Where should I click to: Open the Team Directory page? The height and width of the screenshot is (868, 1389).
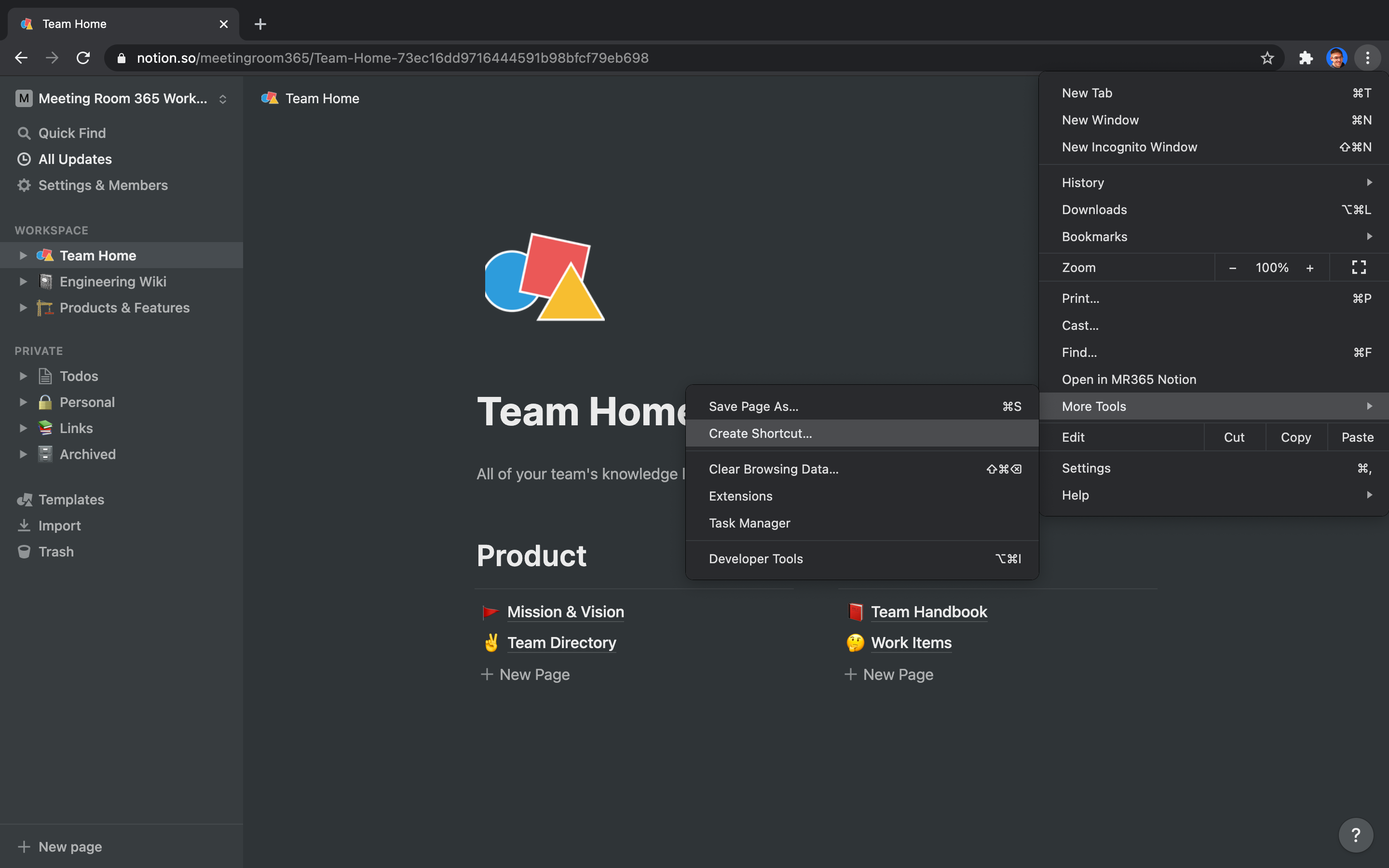pos(561,642)
